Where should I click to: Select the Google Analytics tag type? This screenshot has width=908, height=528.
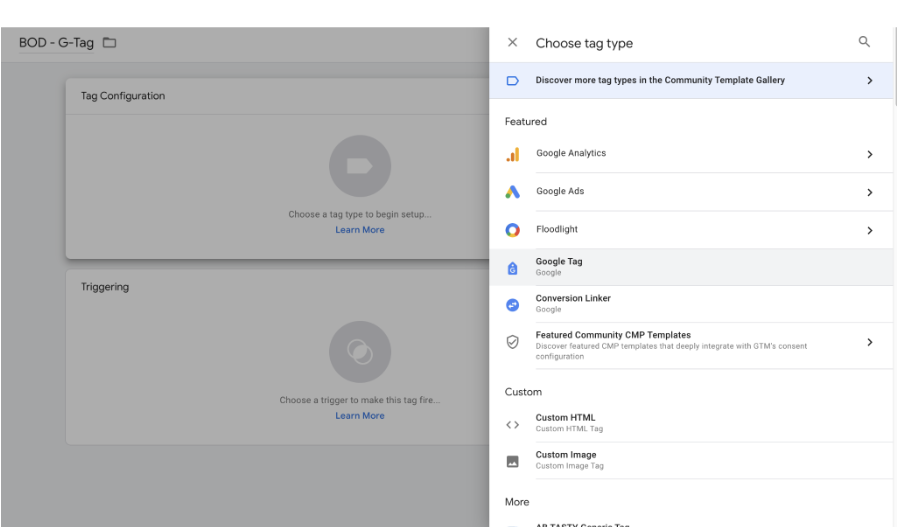tap(691, 154)
